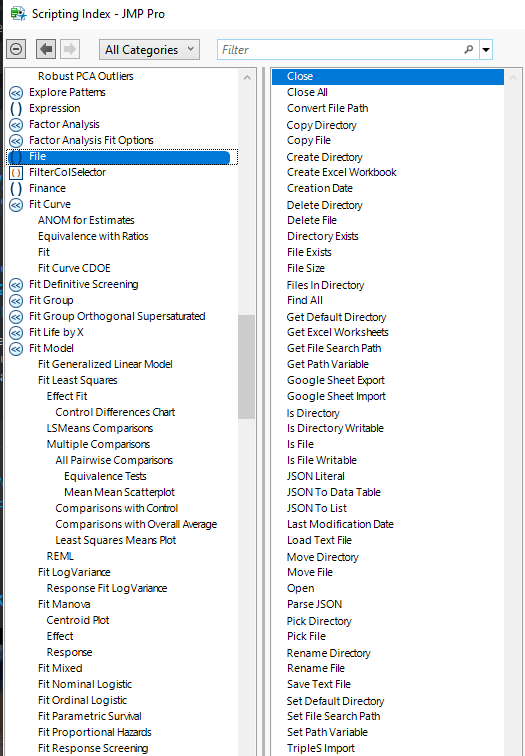
Task: Select Fit Curve CDOE item
Action: tap(74, 268)
